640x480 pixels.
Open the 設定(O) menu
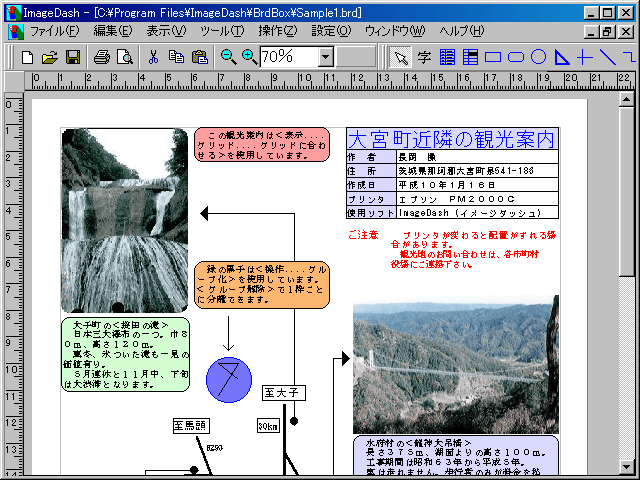tap(331, 31)
